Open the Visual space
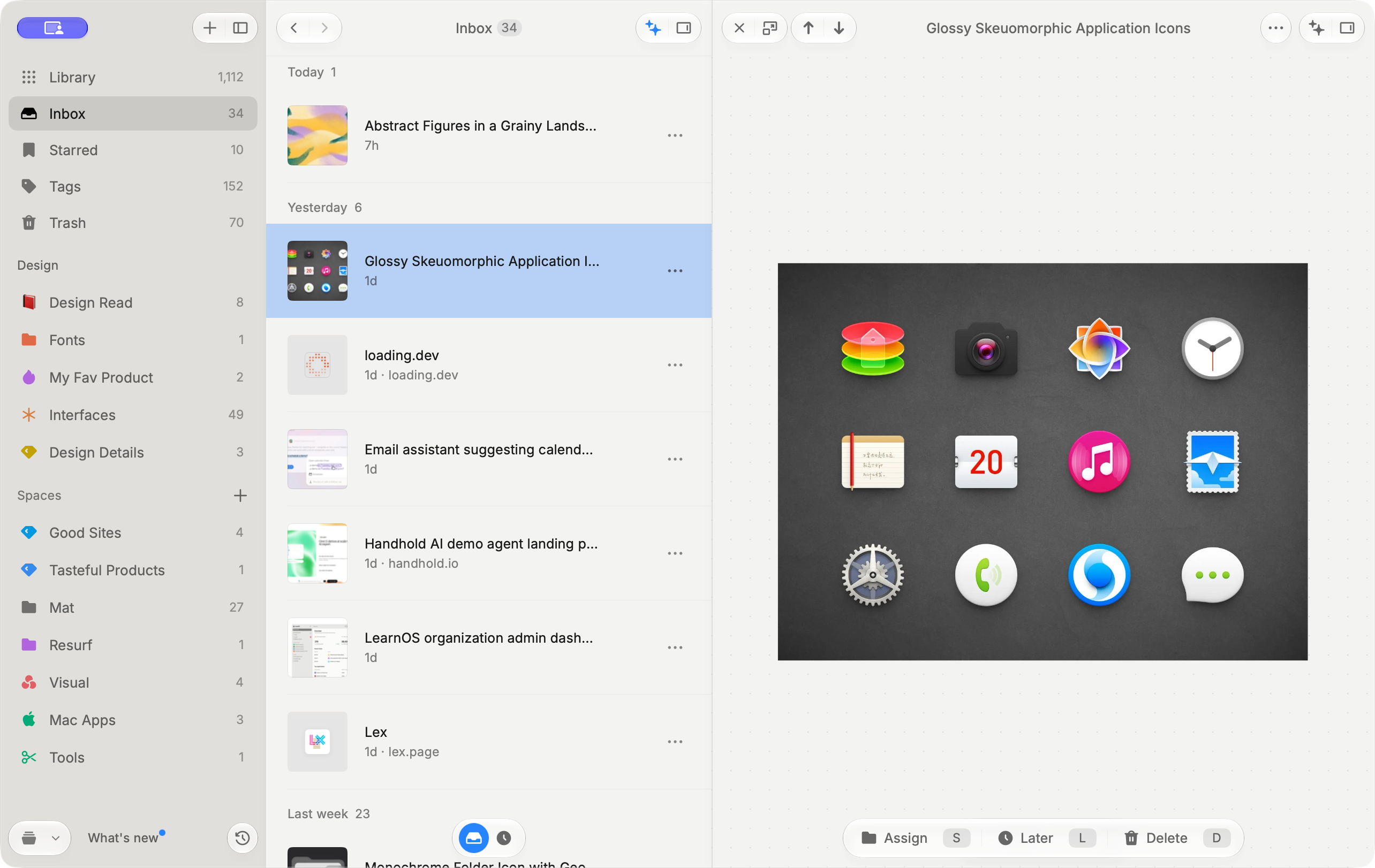The image size is (1375, 868). coord(132,682)
